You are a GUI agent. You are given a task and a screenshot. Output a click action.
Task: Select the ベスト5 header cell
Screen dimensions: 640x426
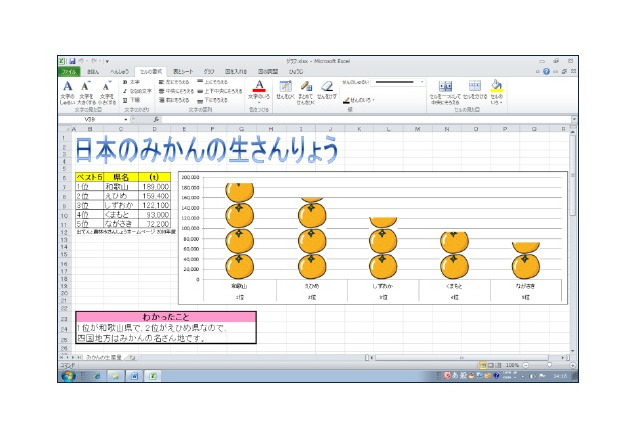pos(90,177)
